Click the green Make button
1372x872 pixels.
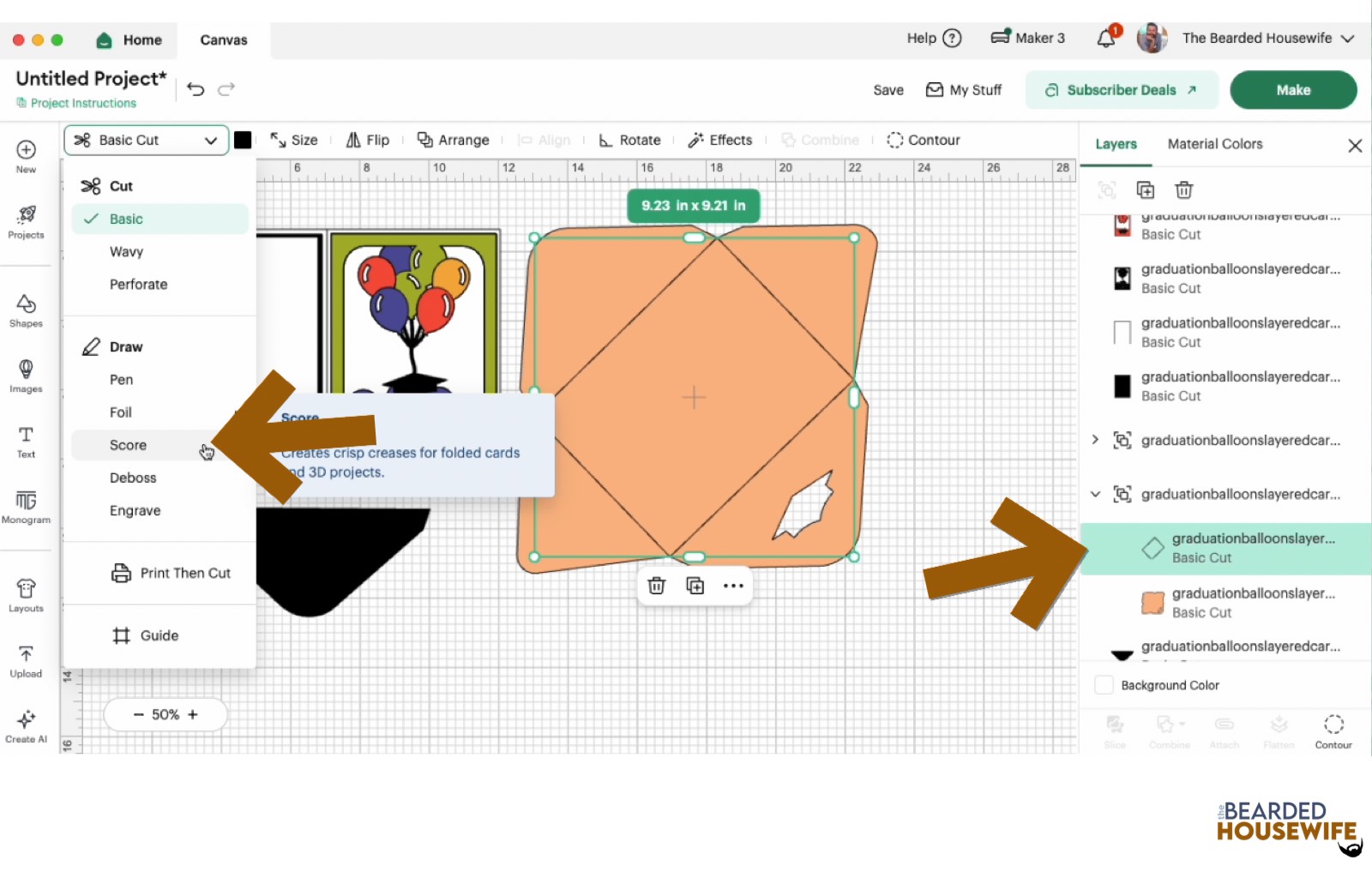1293,90
